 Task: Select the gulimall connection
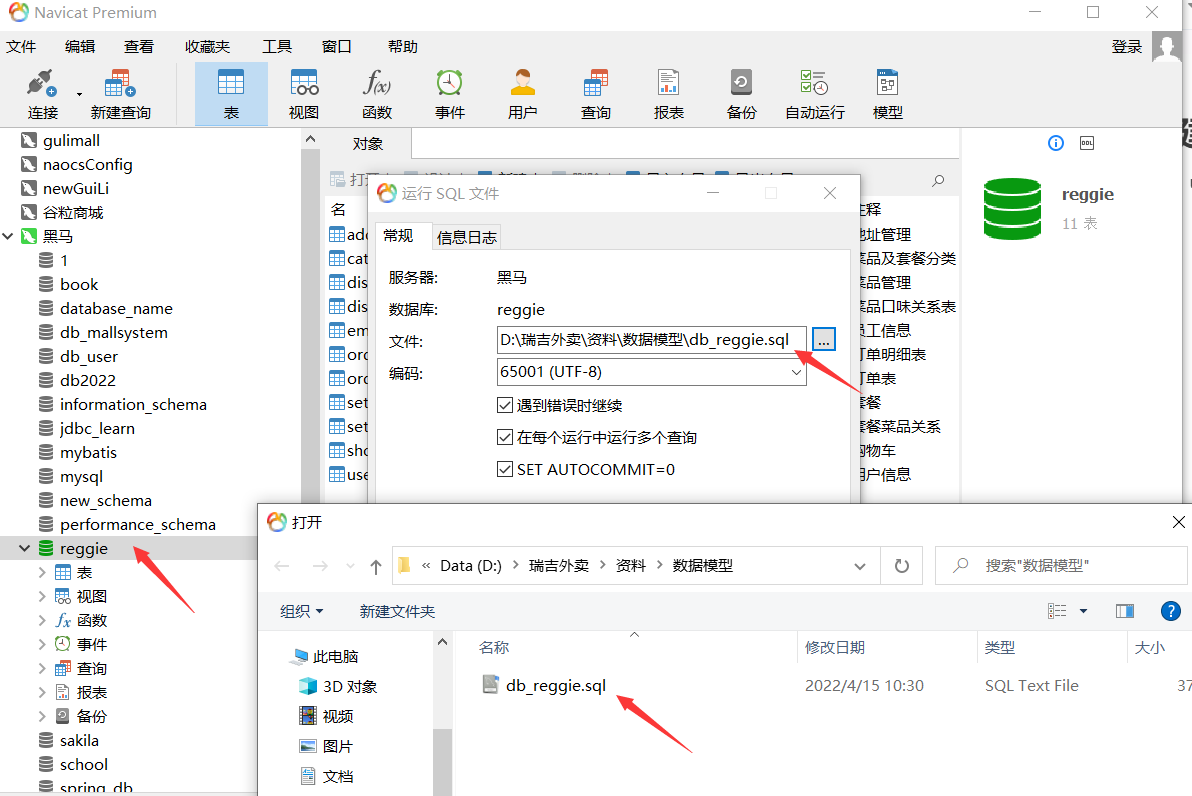[71, 141]
